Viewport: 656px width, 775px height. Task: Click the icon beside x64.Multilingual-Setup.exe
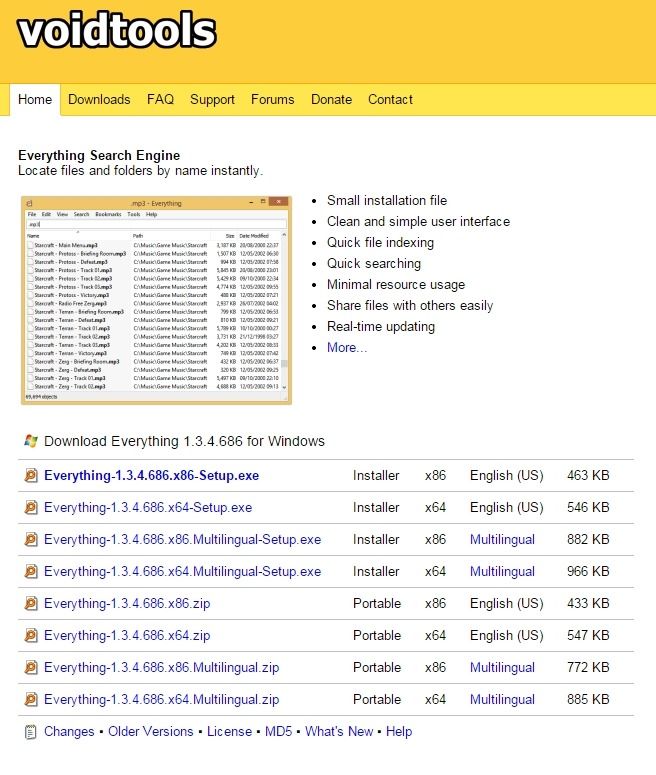31,572
